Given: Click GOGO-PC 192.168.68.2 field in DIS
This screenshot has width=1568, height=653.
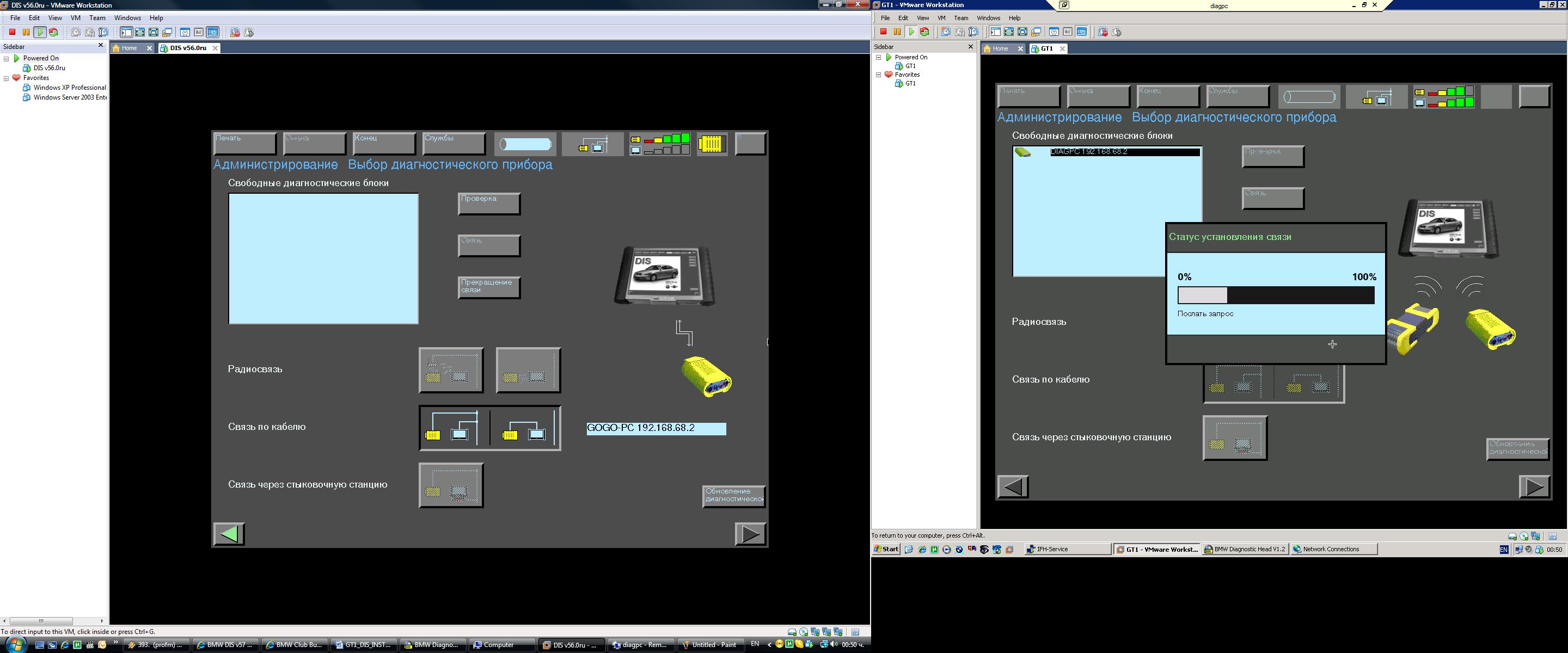Looking at the screenshot, I should [x=656, y=428].
